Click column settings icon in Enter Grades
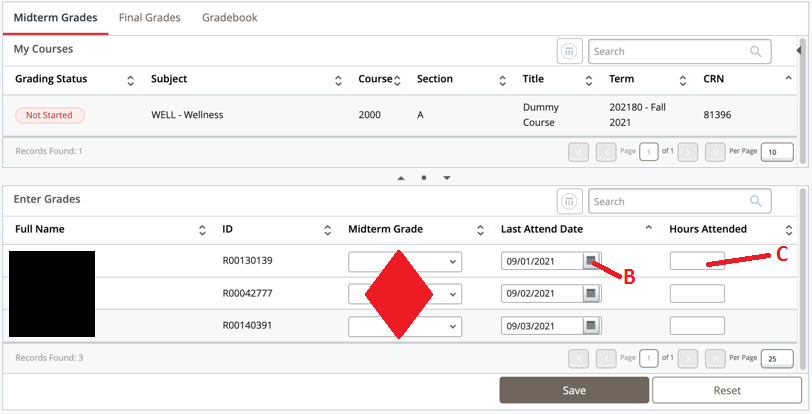Screen dimensions: 812x414 568,201
